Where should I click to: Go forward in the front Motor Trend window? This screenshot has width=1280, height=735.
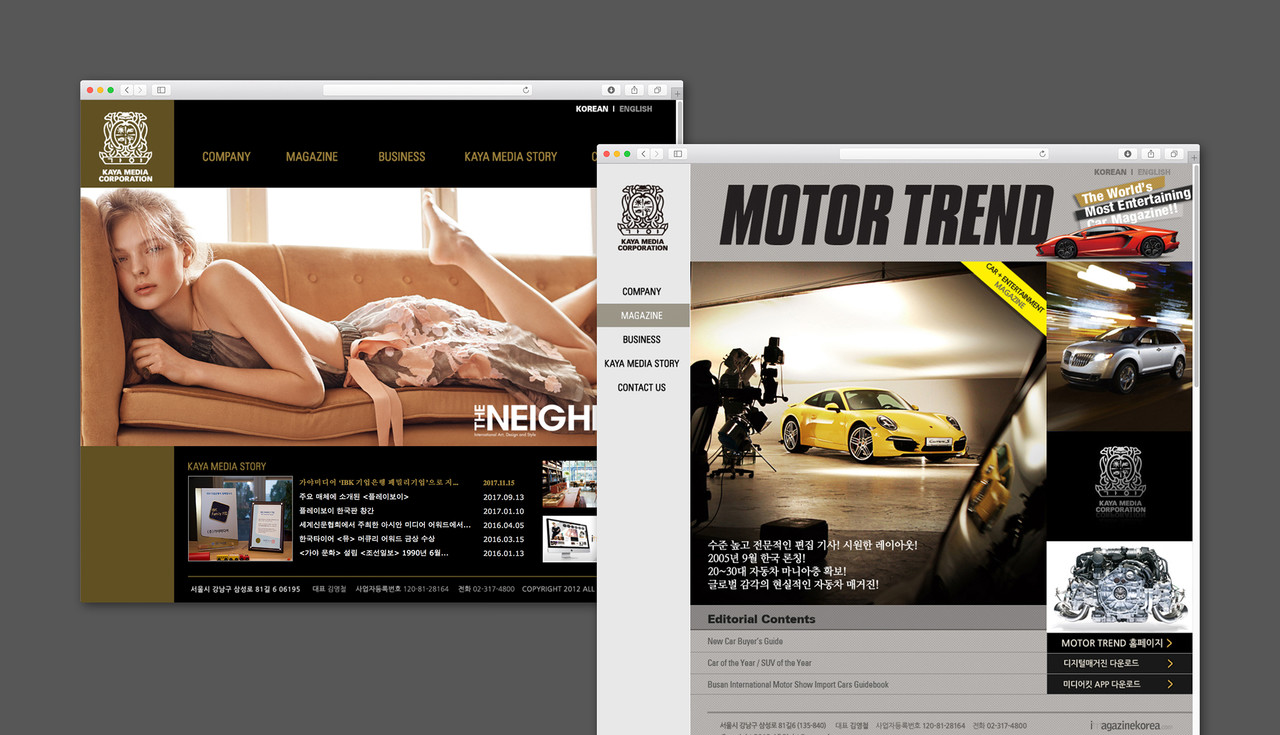point(657,154)
